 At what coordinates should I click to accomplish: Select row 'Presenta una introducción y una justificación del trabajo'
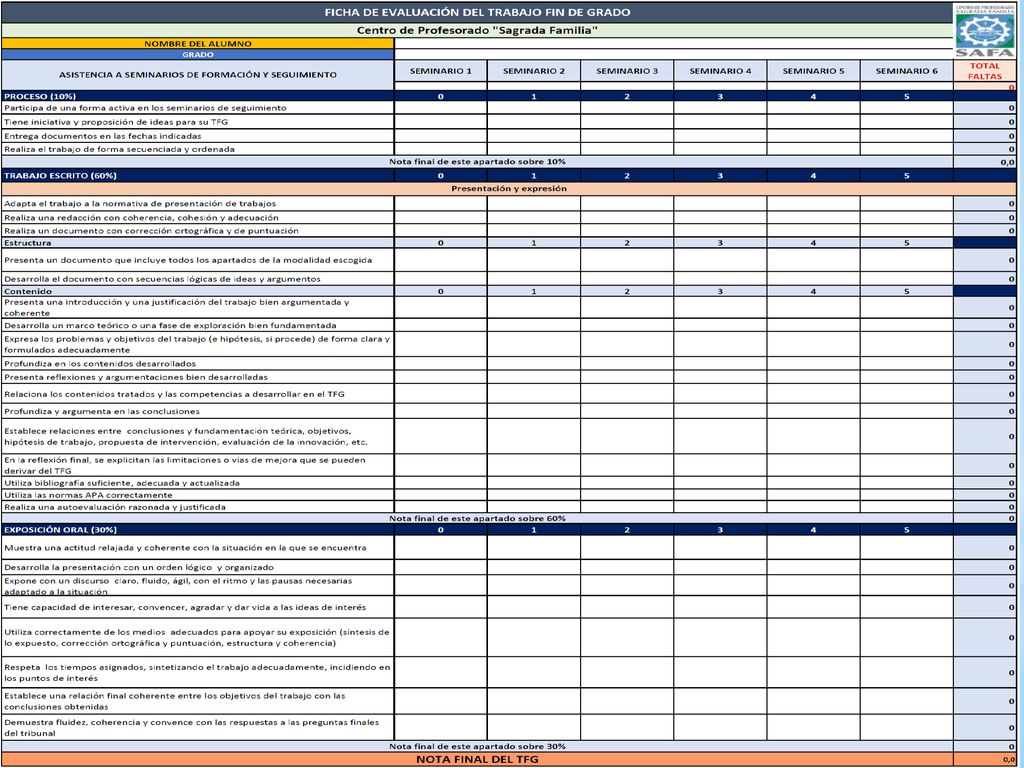(x=509, y=308)
